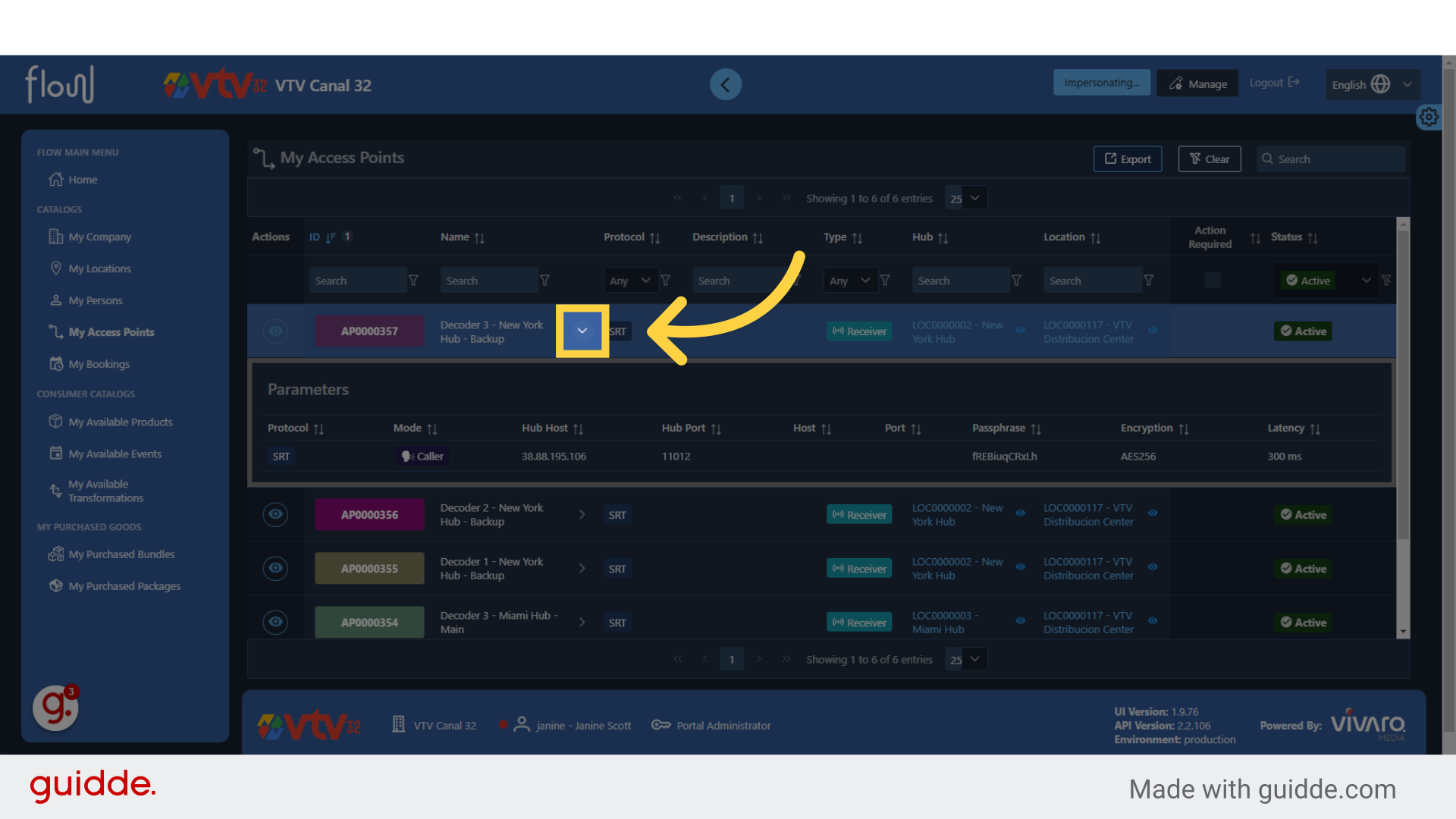View details of AP0000356 eye icon
Viewport: 1456px width, 819px height.
pos(275,514)
